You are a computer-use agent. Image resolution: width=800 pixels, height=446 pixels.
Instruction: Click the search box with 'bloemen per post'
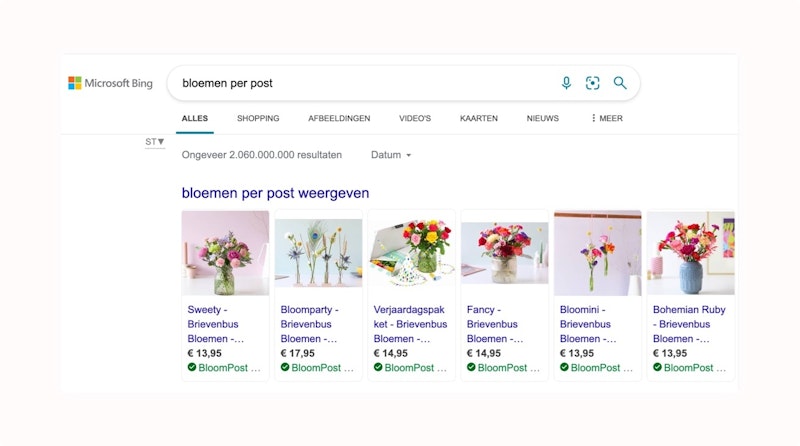coord(365,83)
